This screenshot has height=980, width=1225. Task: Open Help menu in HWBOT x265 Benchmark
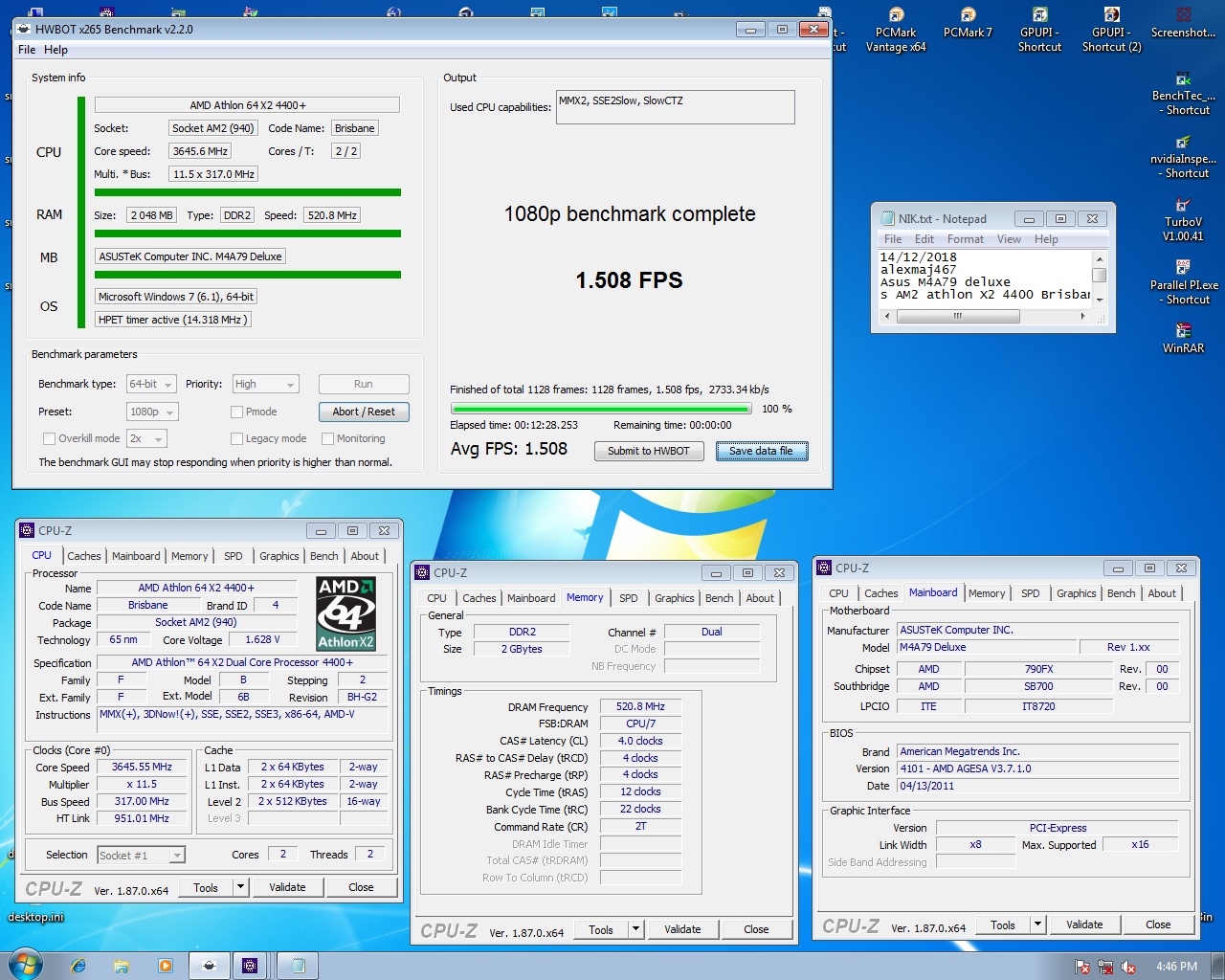(x=56, y=50)
